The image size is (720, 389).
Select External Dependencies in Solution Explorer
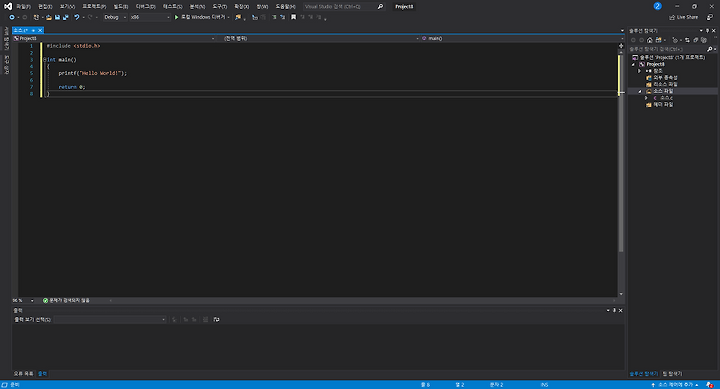(665, 78)
